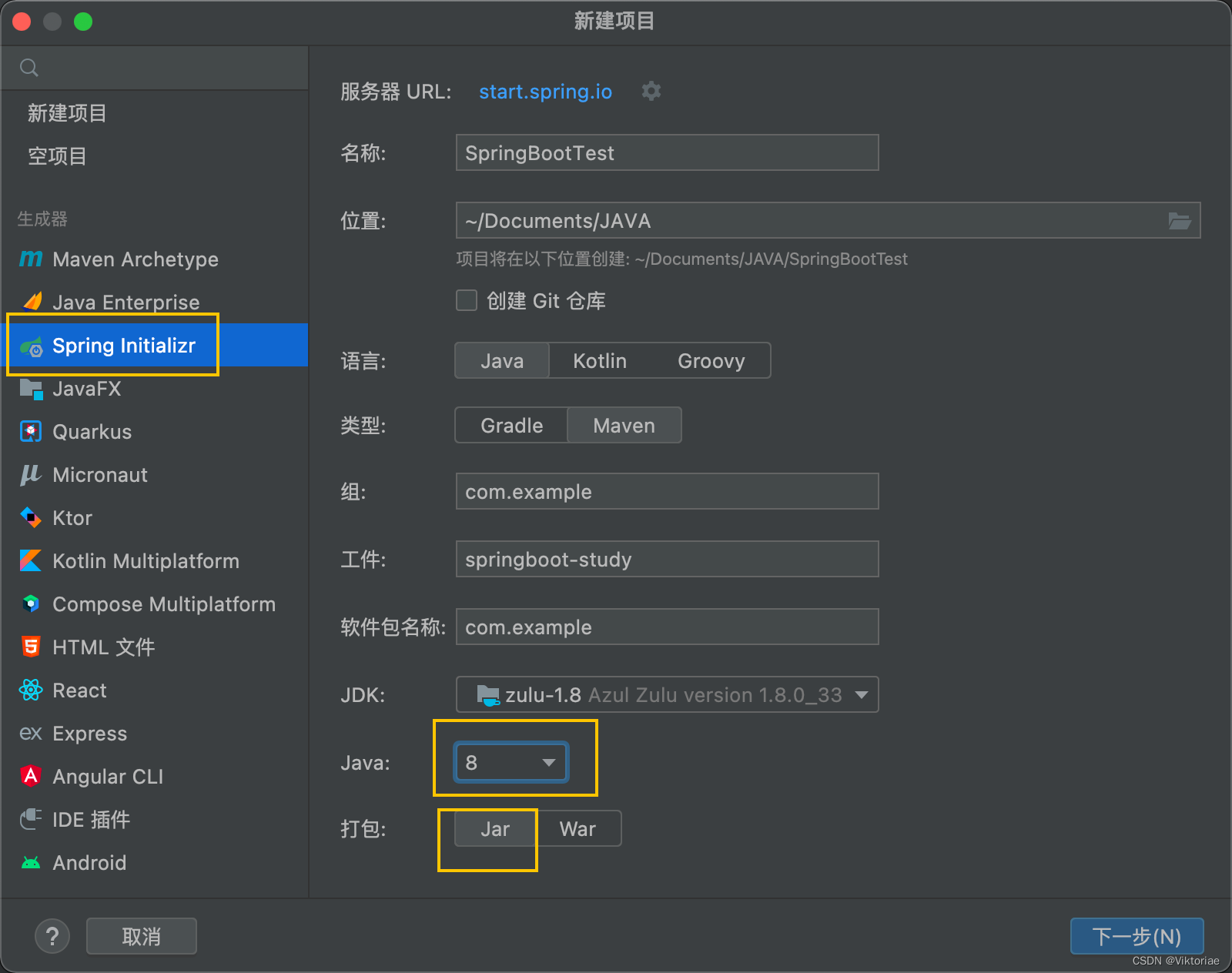This screenshot has height=973, width=1232.
Task: Open the JDK zulu-1.8 dropdown
Action: point(667,694)
